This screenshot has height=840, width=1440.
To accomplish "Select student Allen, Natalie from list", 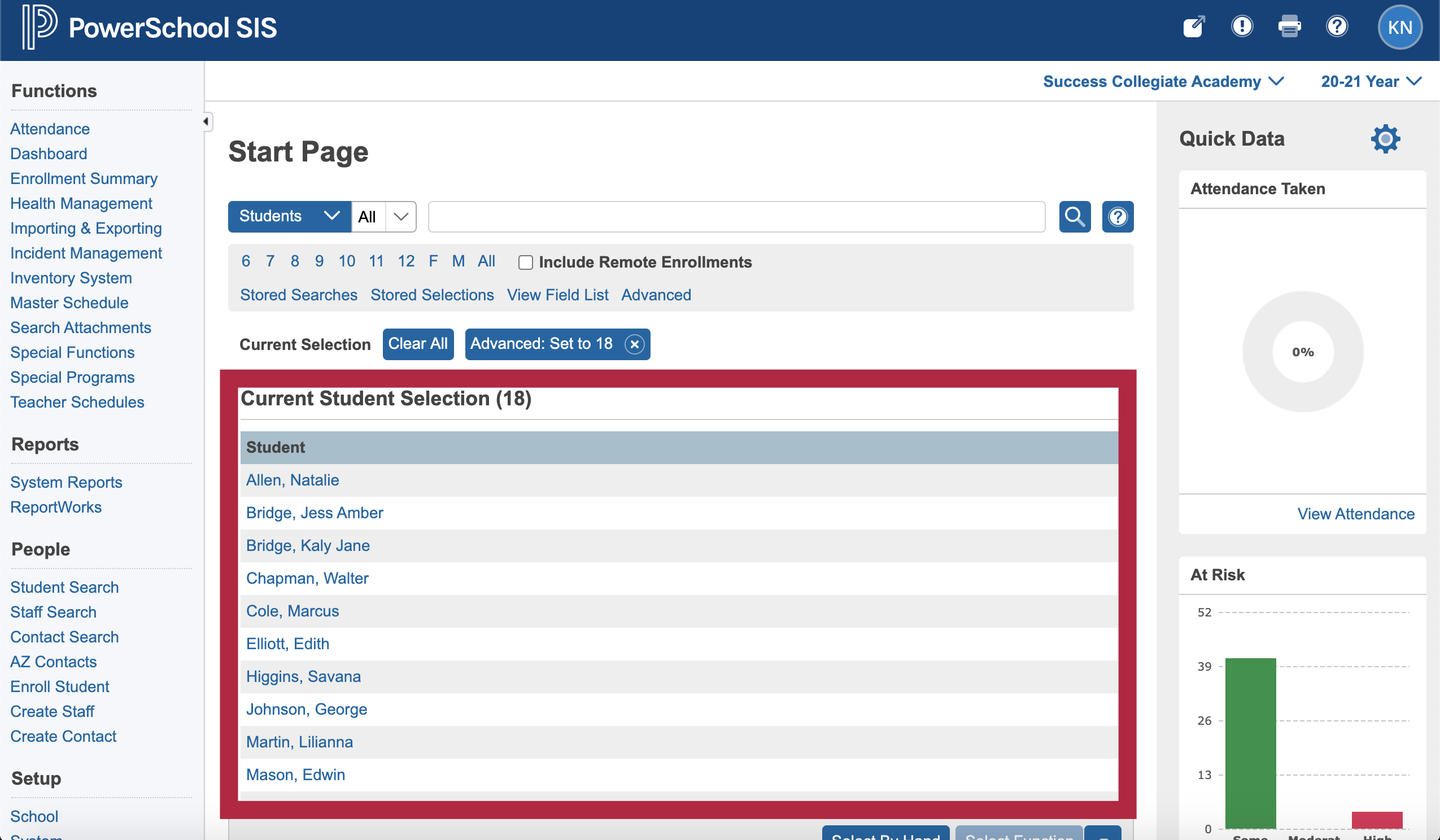I will click(291, 479).
